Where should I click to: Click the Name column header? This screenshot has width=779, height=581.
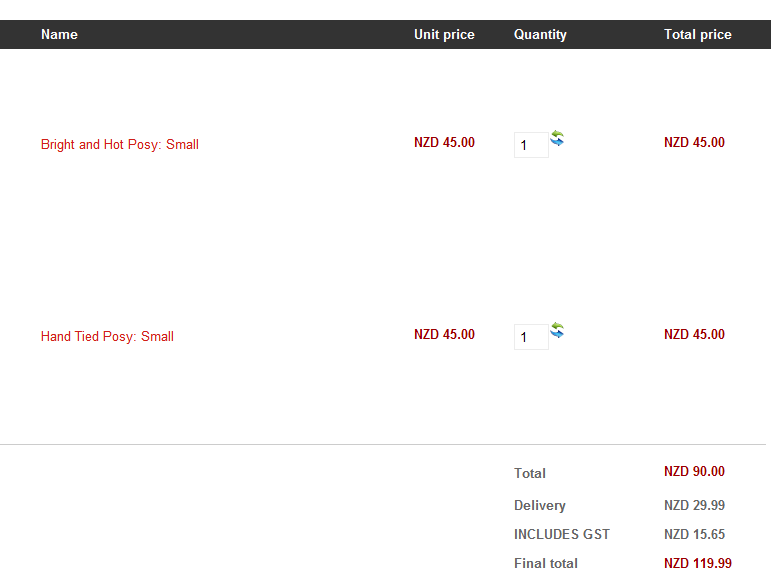(x=59, y=34)
